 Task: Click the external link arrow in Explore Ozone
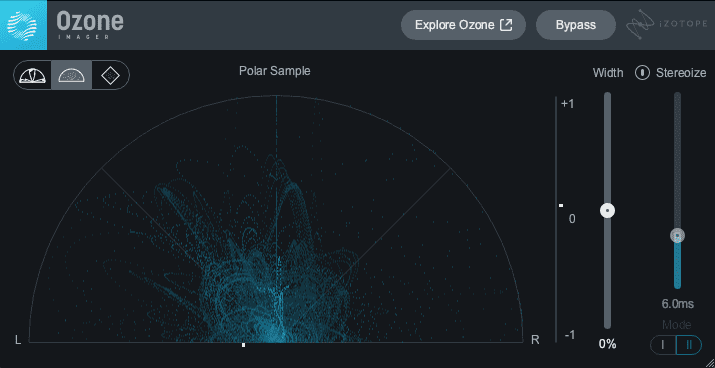pyautogui.click(x=506, y=25)
